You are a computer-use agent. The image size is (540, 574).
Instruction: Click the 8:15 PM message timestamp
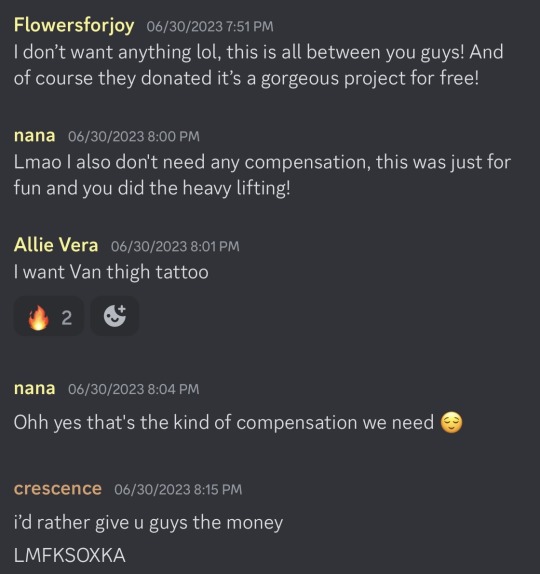click(x=178, y=489)
